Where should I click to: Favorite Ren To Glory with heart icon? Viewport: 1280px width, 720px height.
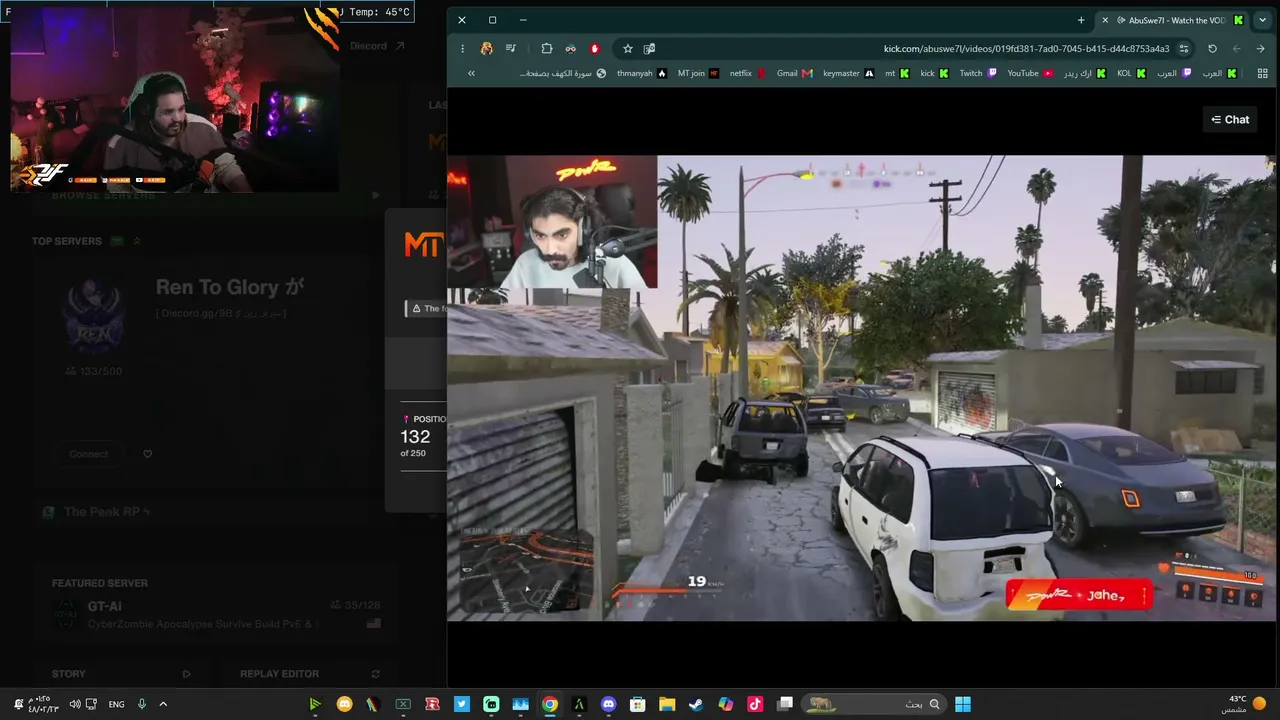(x=147, y=454)
